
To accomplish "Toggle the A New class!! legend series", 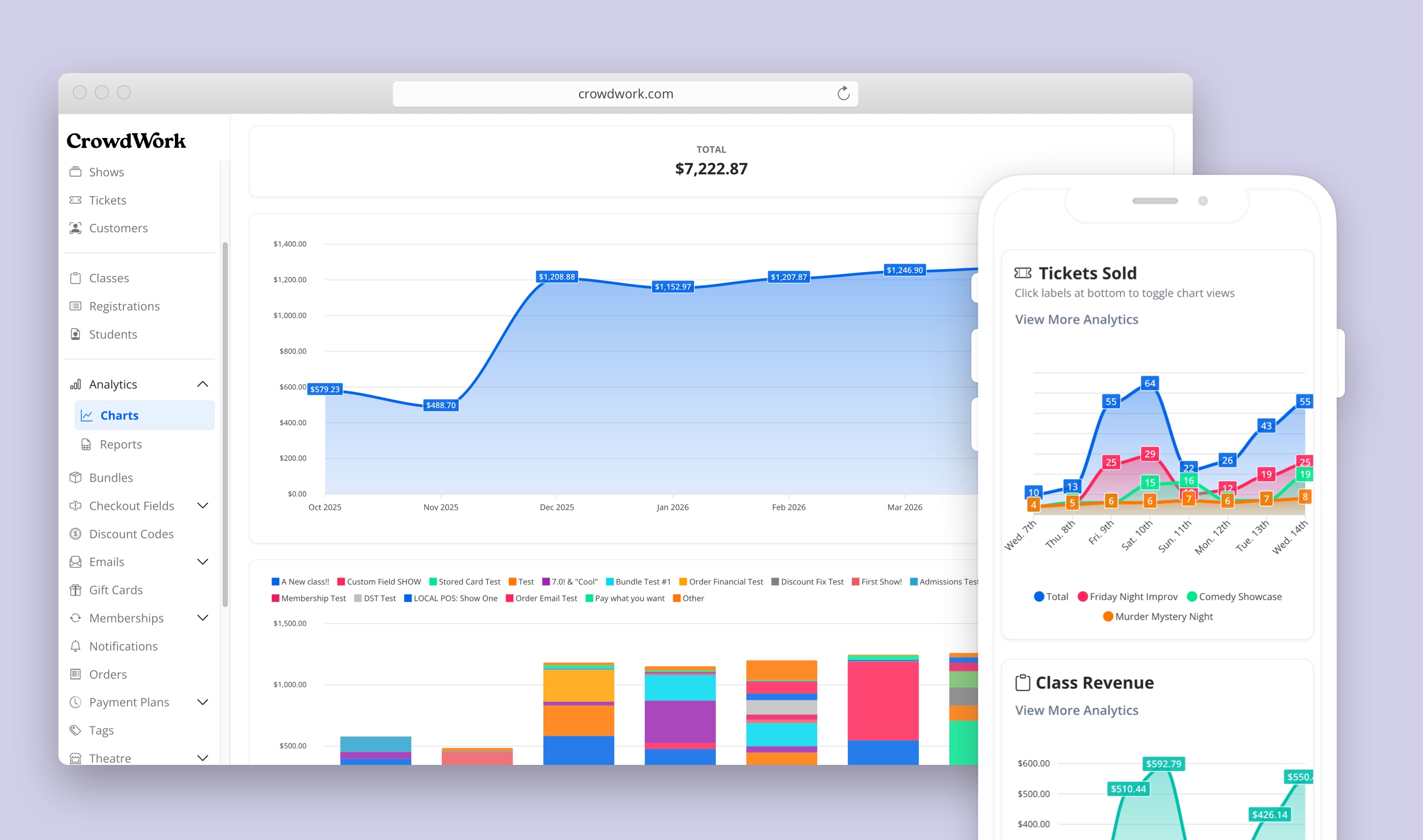I will click(300, 581).
